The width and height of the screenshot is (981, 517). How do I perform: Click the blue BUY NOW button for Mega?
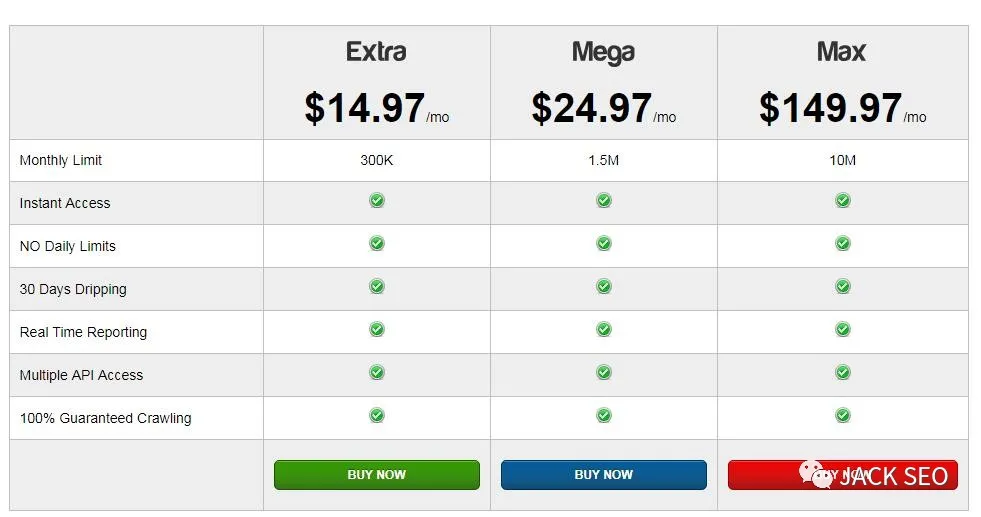pos(603,475)
